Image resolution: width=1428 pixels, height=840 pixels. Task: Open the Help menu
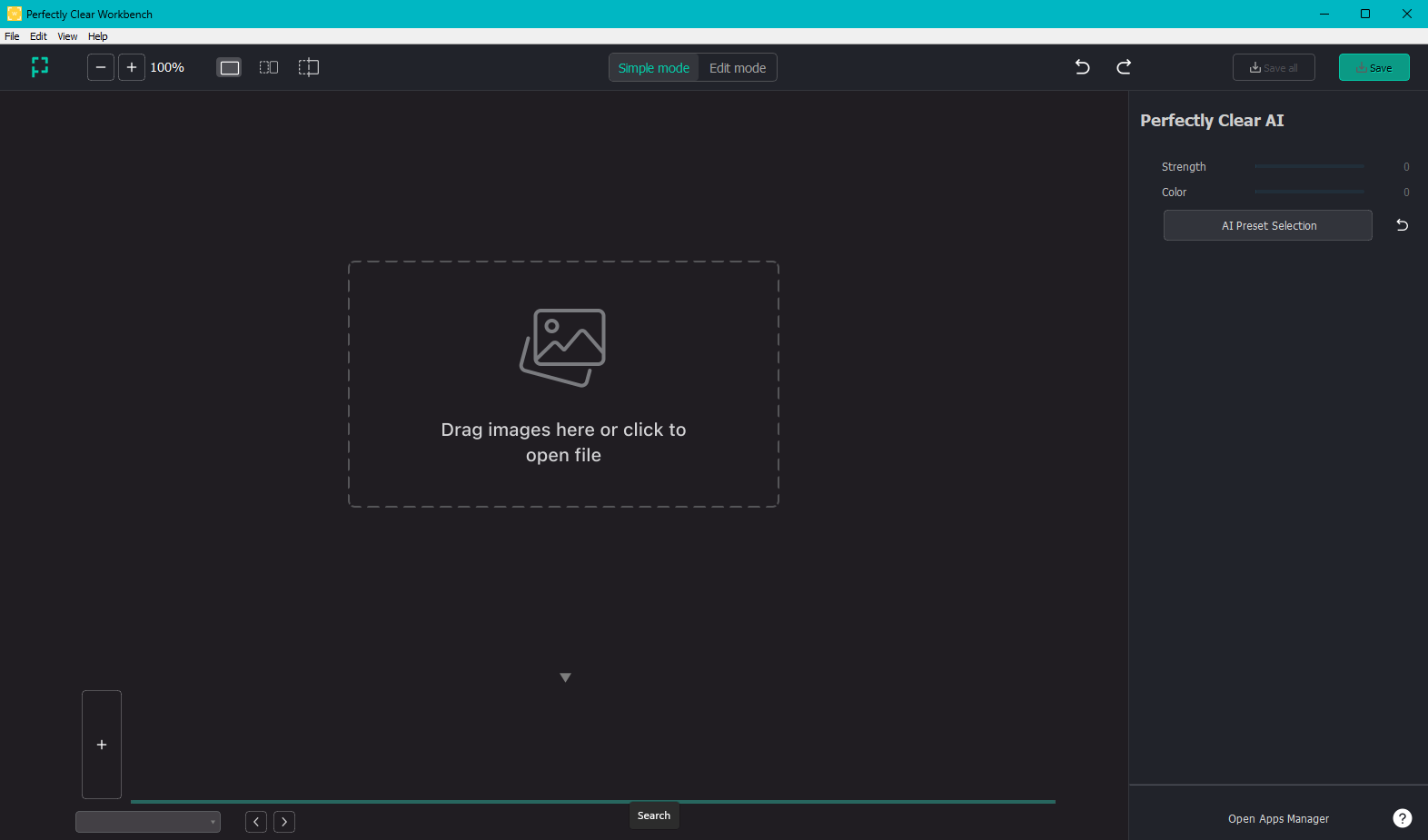[x=98, y=36]
